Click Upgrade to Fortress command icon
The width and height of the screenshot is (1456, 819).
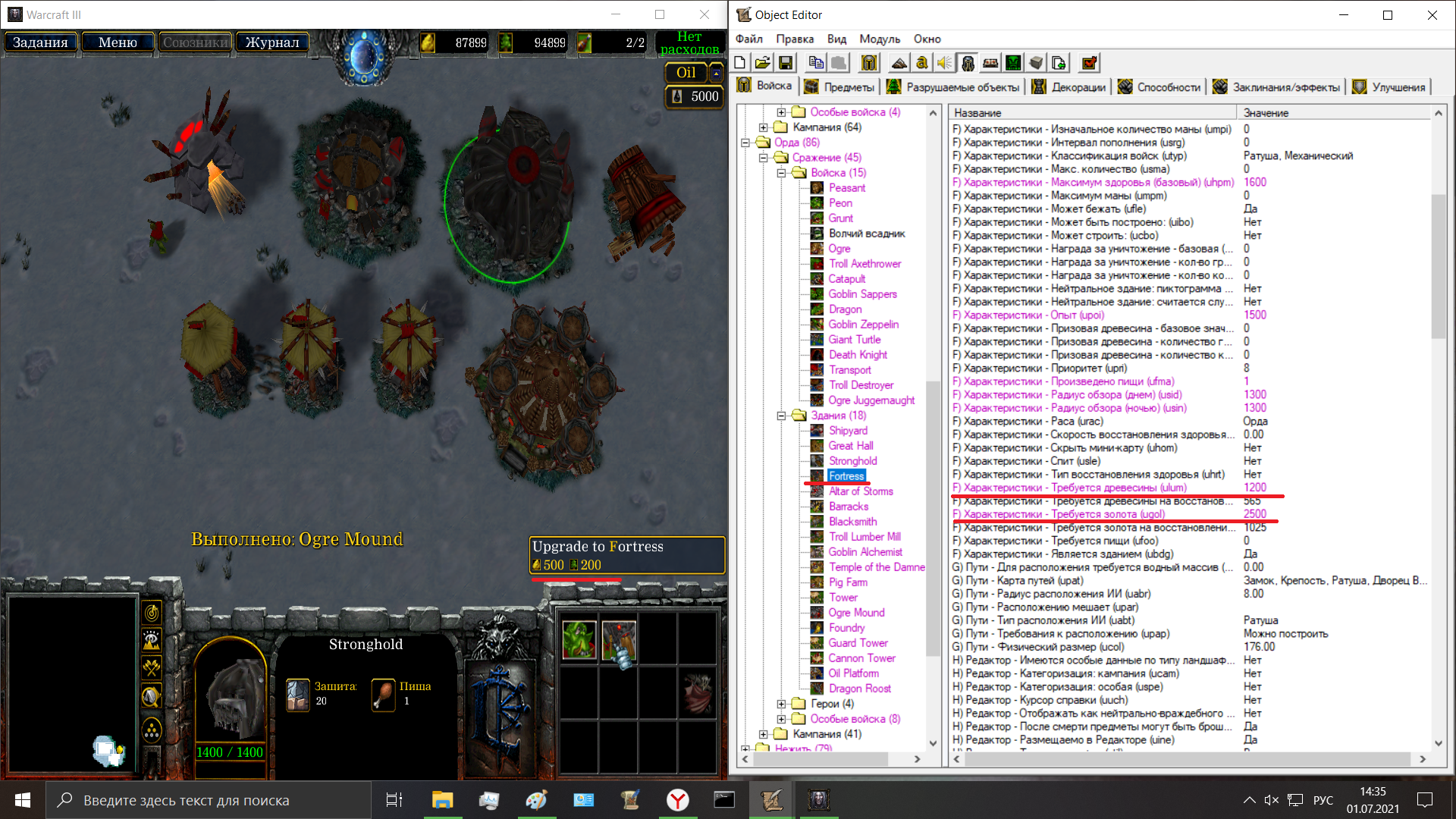click(x=620, y=640)
